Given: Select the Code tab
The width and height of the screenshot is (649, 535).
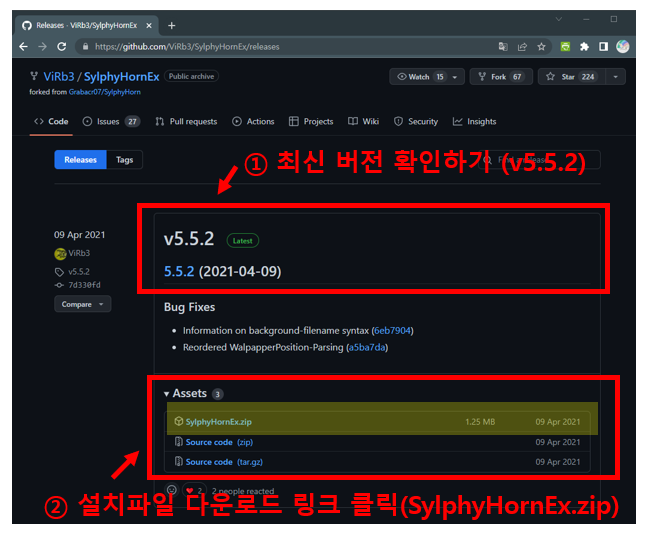Looking at the screenshot, I should coord(51,122).
